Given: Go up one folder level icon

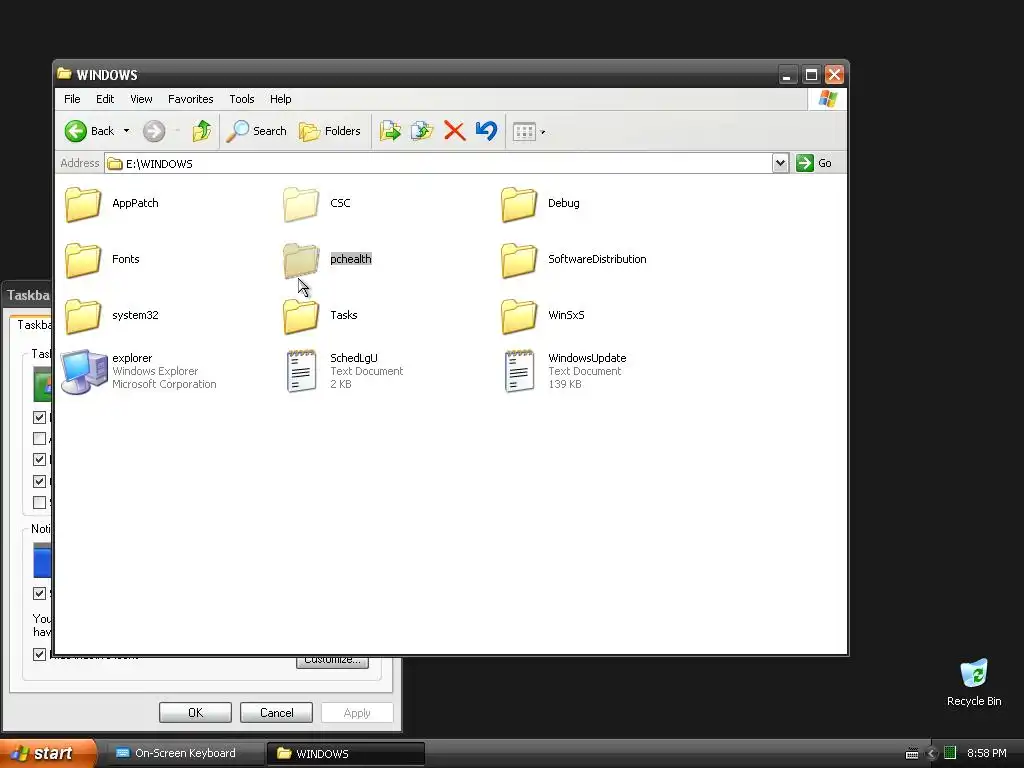Looking at the screenshot, I should pyautogui.click(x=202, y=131).
